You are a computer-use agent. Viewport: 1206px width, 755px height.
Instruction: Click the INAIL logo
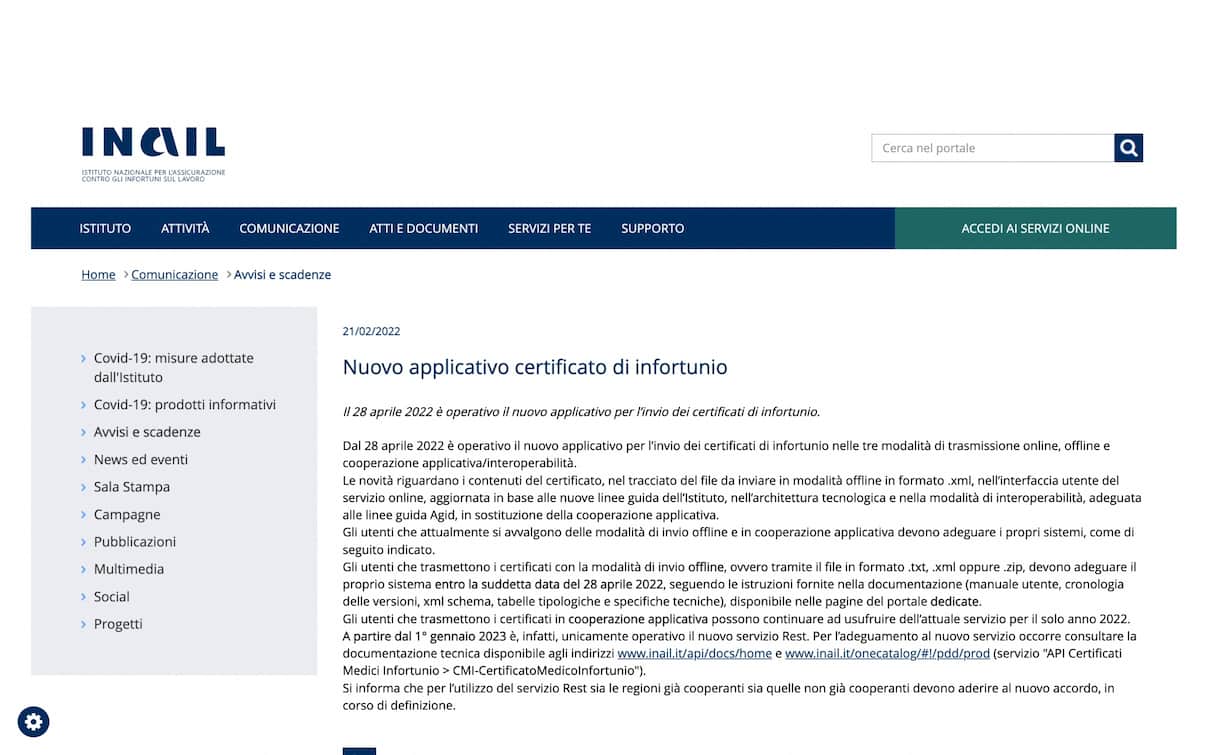(x=152, y=145)
